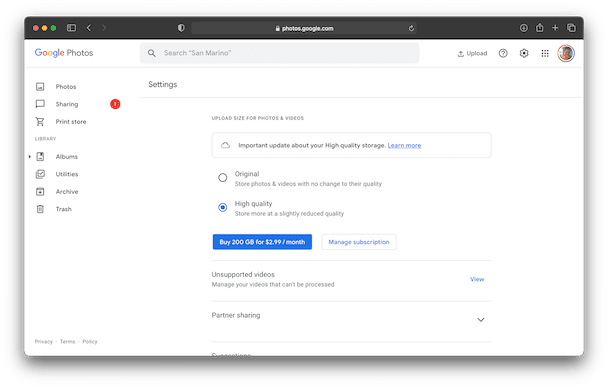Expand the Albums tree arrow
Image resolution: width=608 pixels, height=388 pixels.
(x=29, y=157)
